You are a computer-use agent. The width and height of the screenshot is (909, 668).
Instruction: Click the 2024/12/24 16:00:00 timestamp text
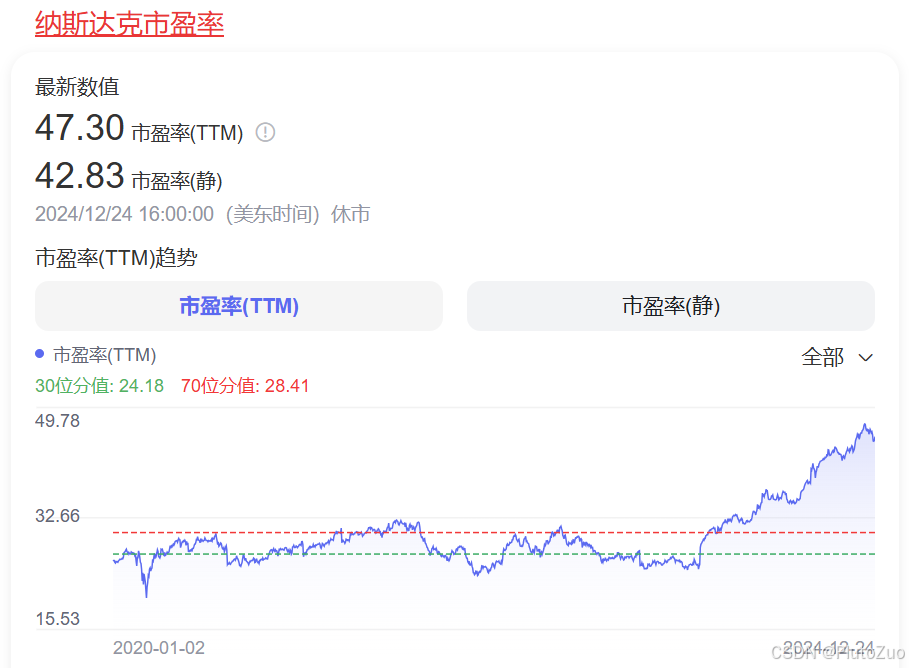(x=124, y=214)
